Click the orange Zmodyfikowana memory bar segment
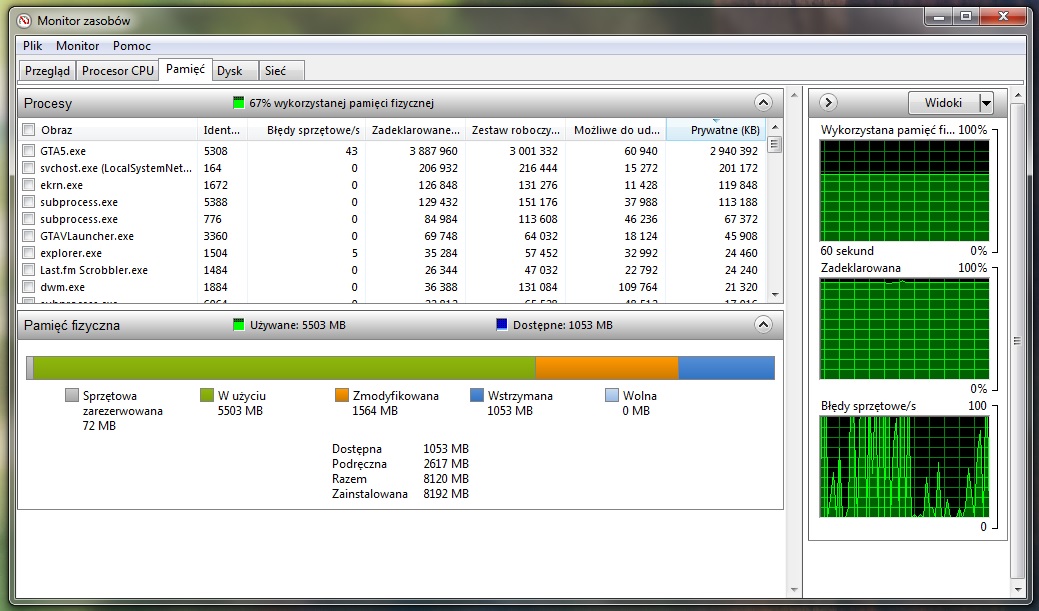 (607, 368)
